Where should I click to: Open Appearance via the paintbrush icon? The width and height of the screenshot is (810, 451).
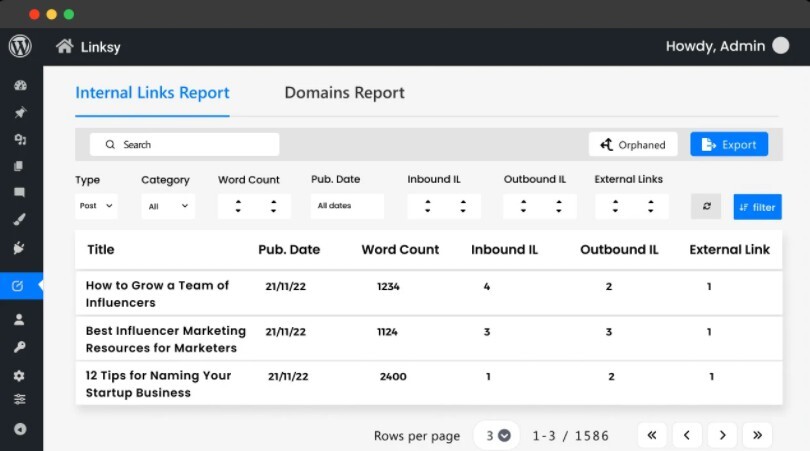click(x=20, y=219)
